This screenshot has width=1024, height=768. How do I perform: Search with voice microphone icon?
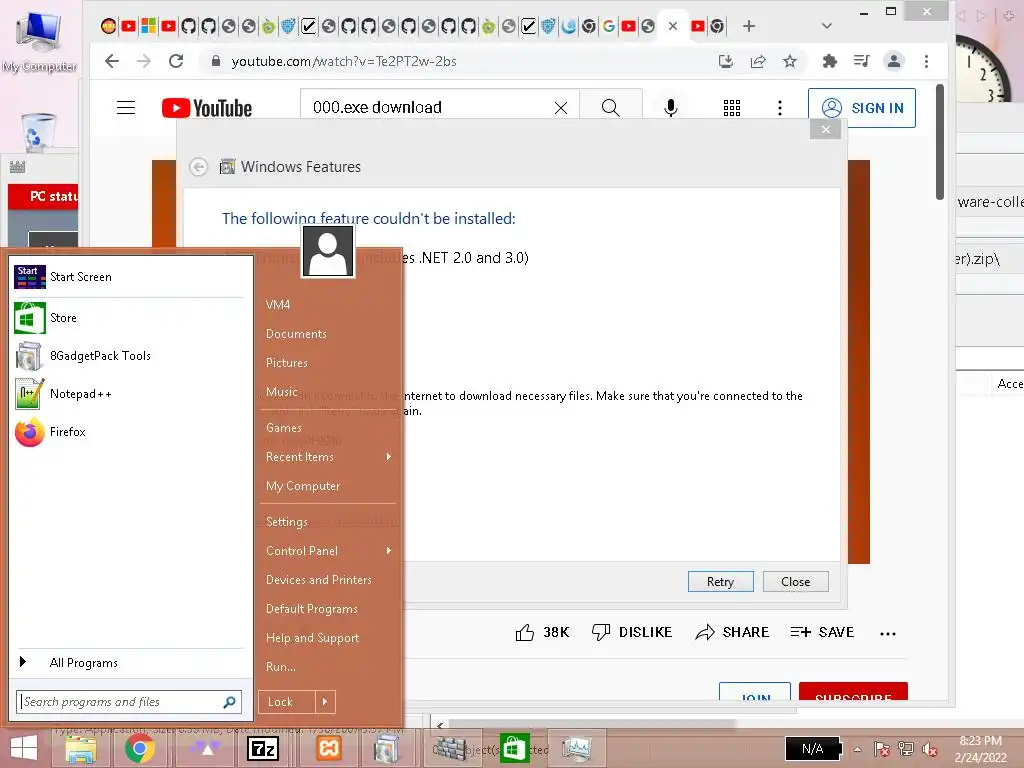tap(671, 108)
